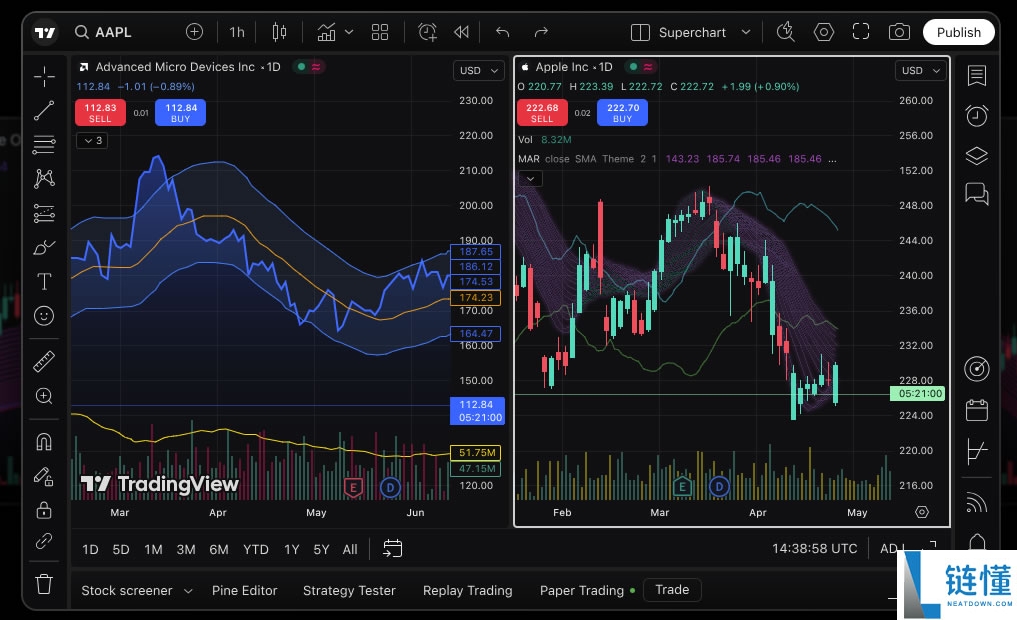Open Apple chart price scale settings gear
The image size is (1017, 620).
click(922, 512)
